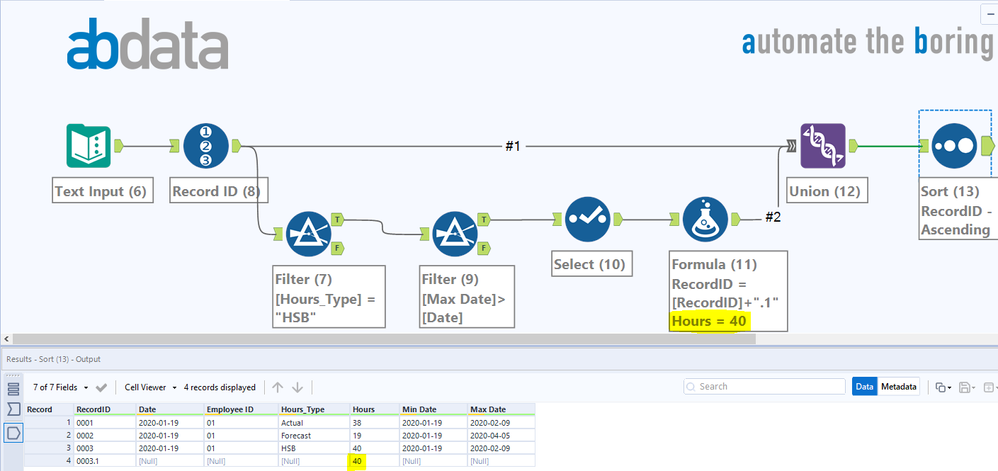This screenshot has height=471, width=998.
Task: Click Text Input output anchor
Action: (118, 146)
